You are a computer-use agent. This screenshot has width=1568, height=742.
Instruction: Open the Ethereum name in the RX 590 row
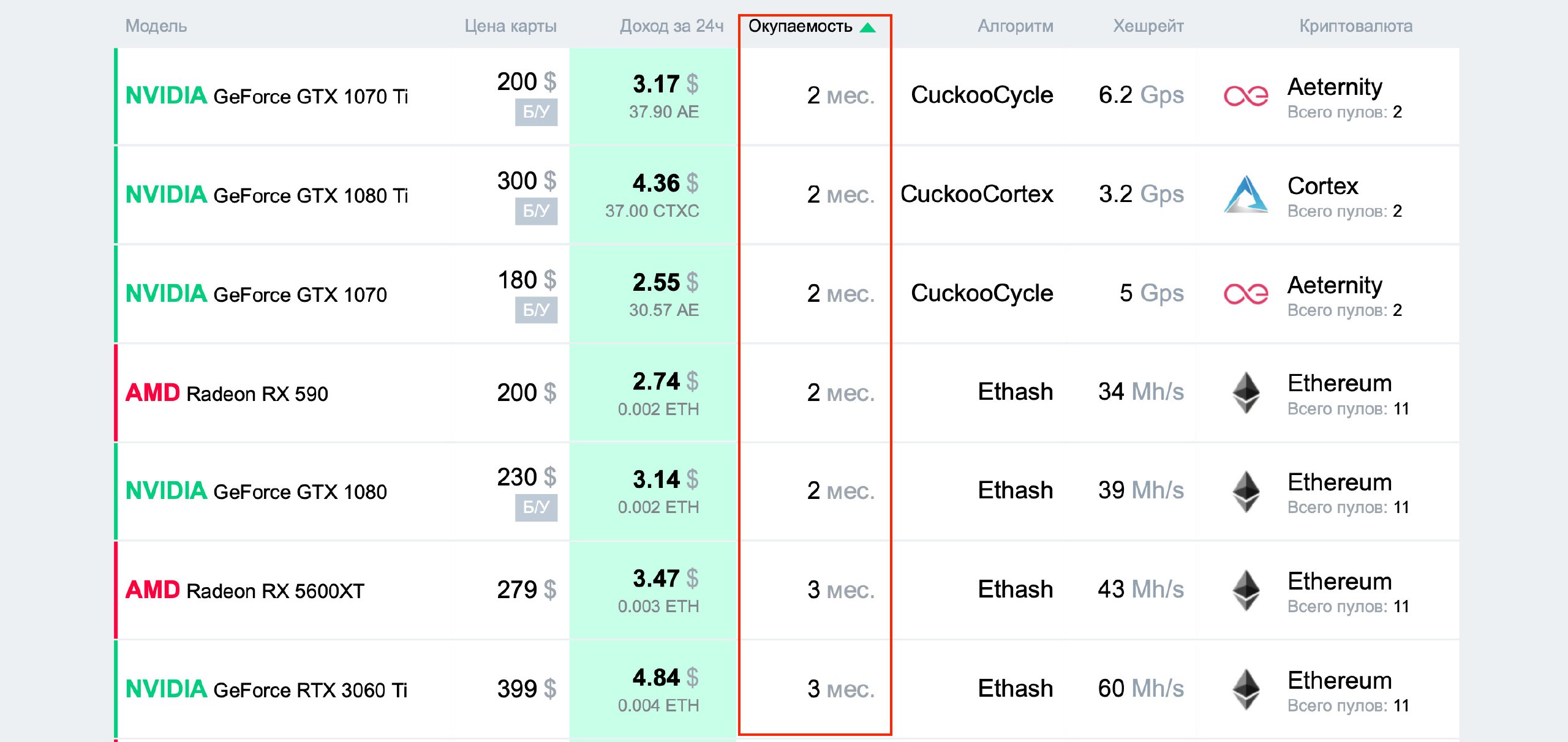[1340, 383]
